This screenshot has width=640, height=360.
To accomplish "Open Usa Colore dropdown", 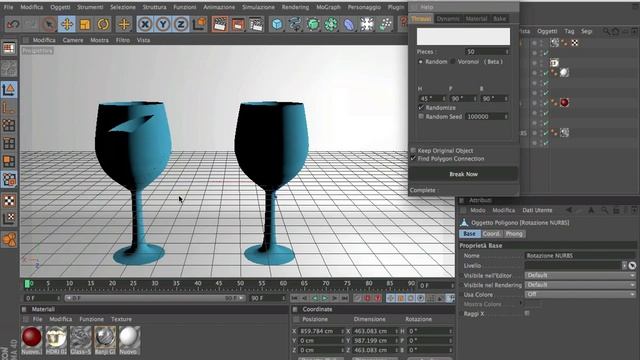I will coord(580,294).
